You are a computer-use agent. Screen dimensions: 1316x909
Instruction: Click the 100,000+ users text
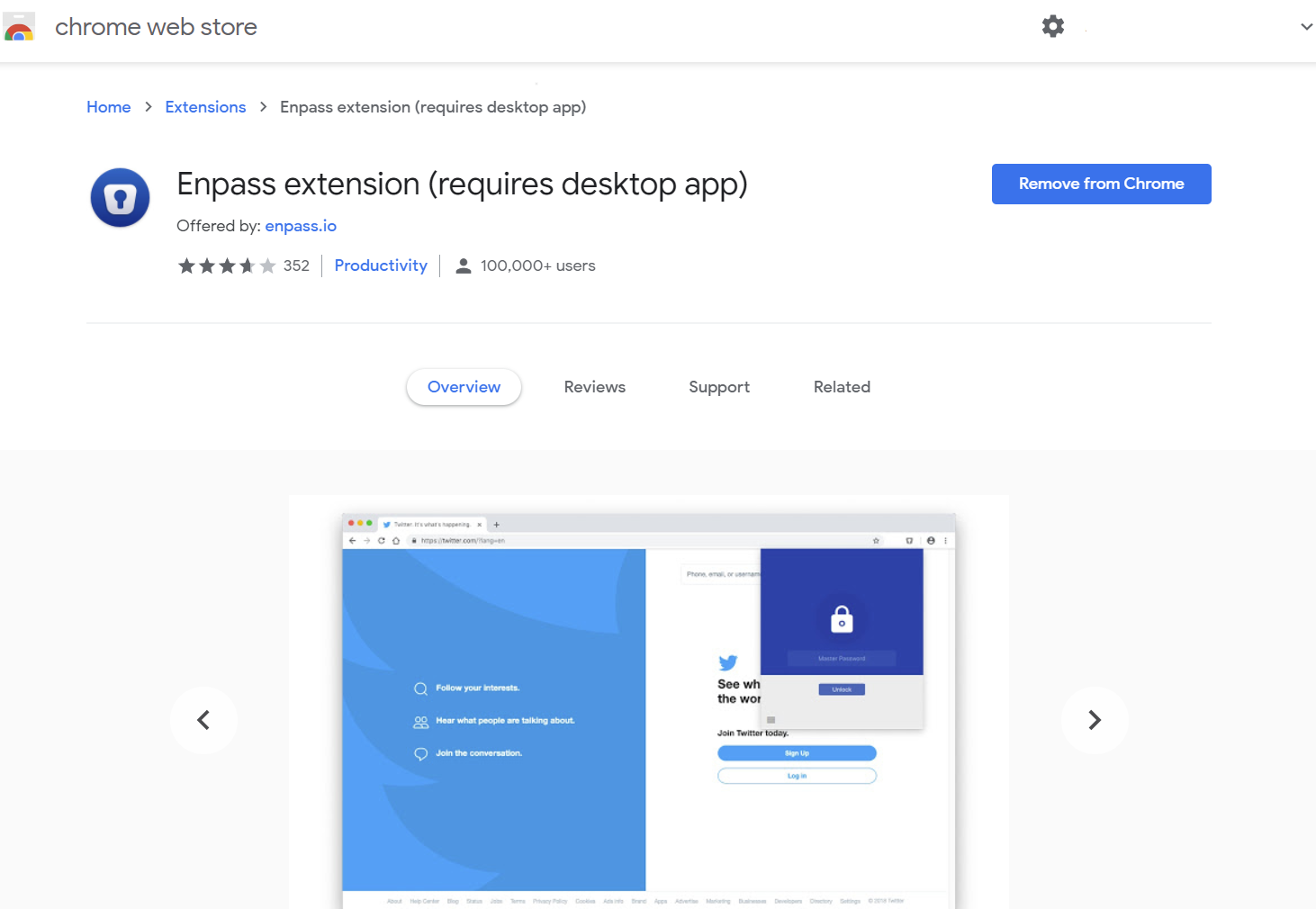(538, 265)
